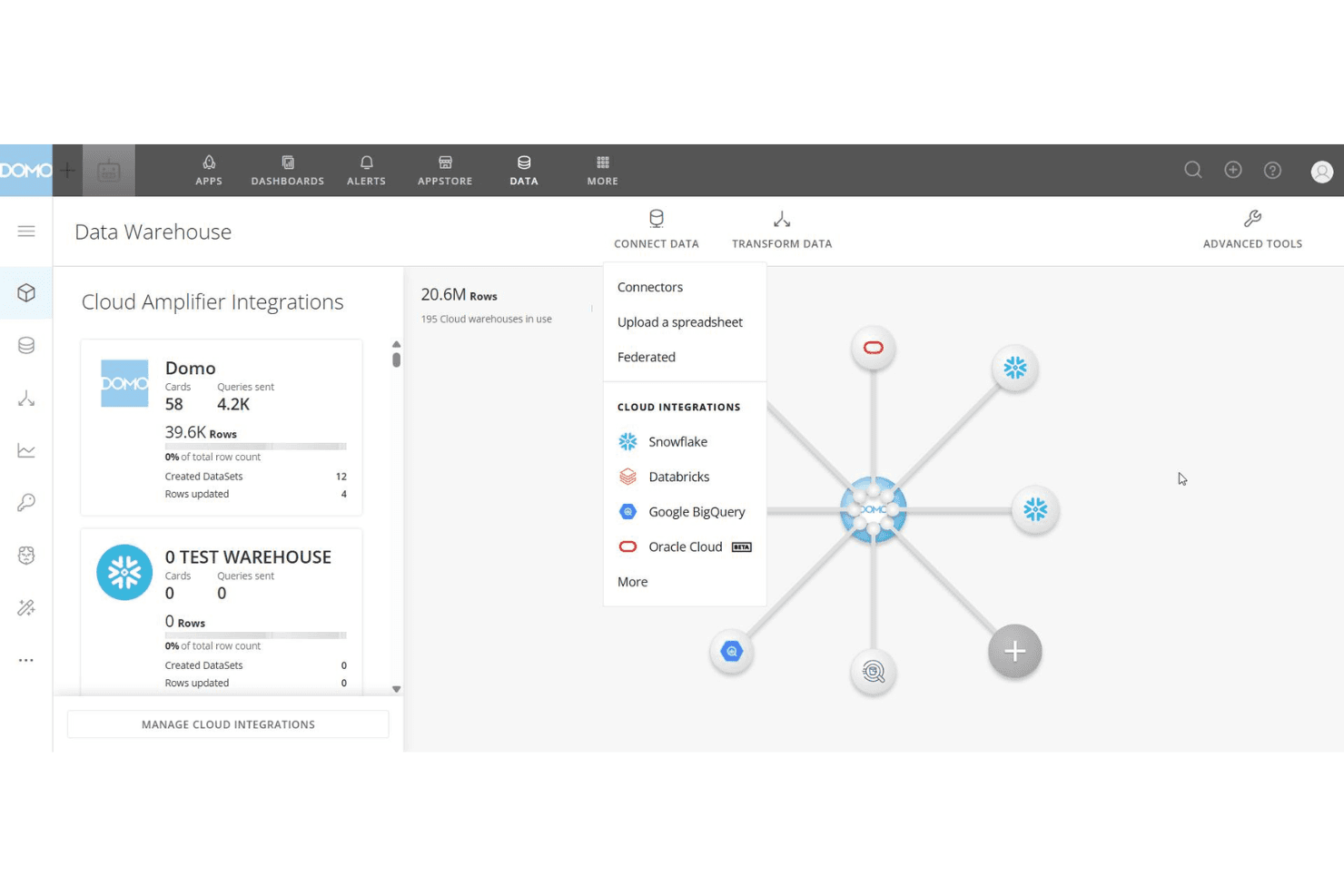1344x896 pixels.
Task: Click the key icon in left sidebar
Action: coord(26,503)
